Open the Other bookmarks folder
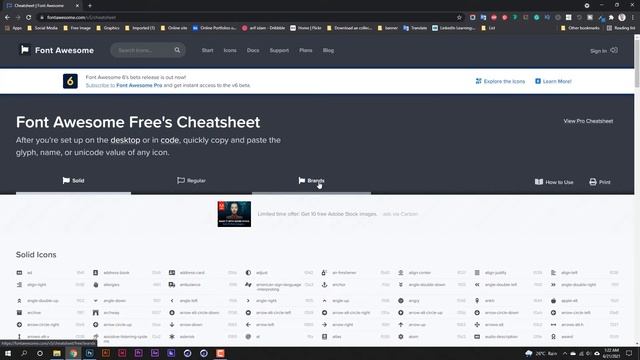 coord(580,28)
